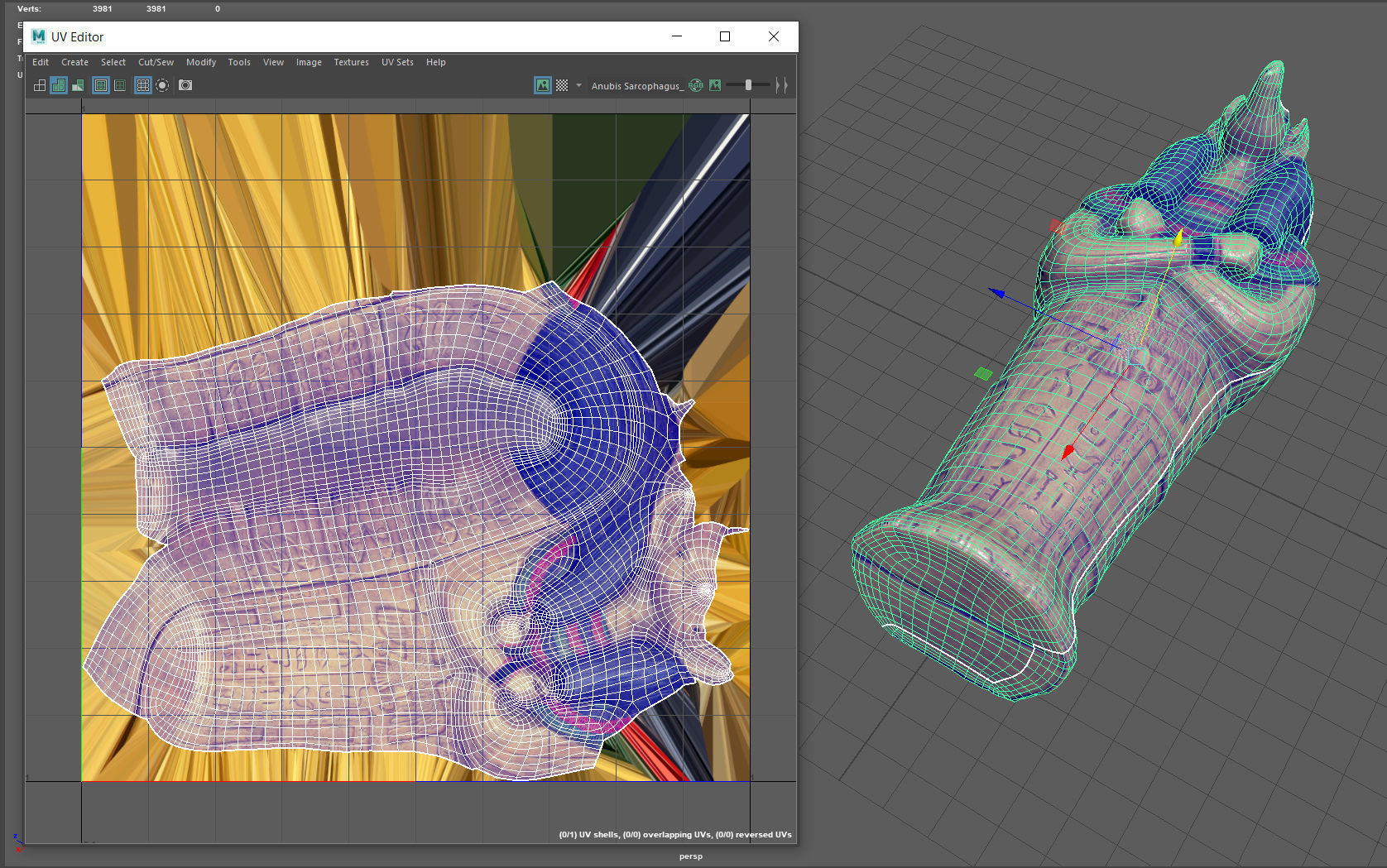Open the Image menu
Image resolution: width=1387 pixels, height=868 pixels.
[x=309, y=62]
